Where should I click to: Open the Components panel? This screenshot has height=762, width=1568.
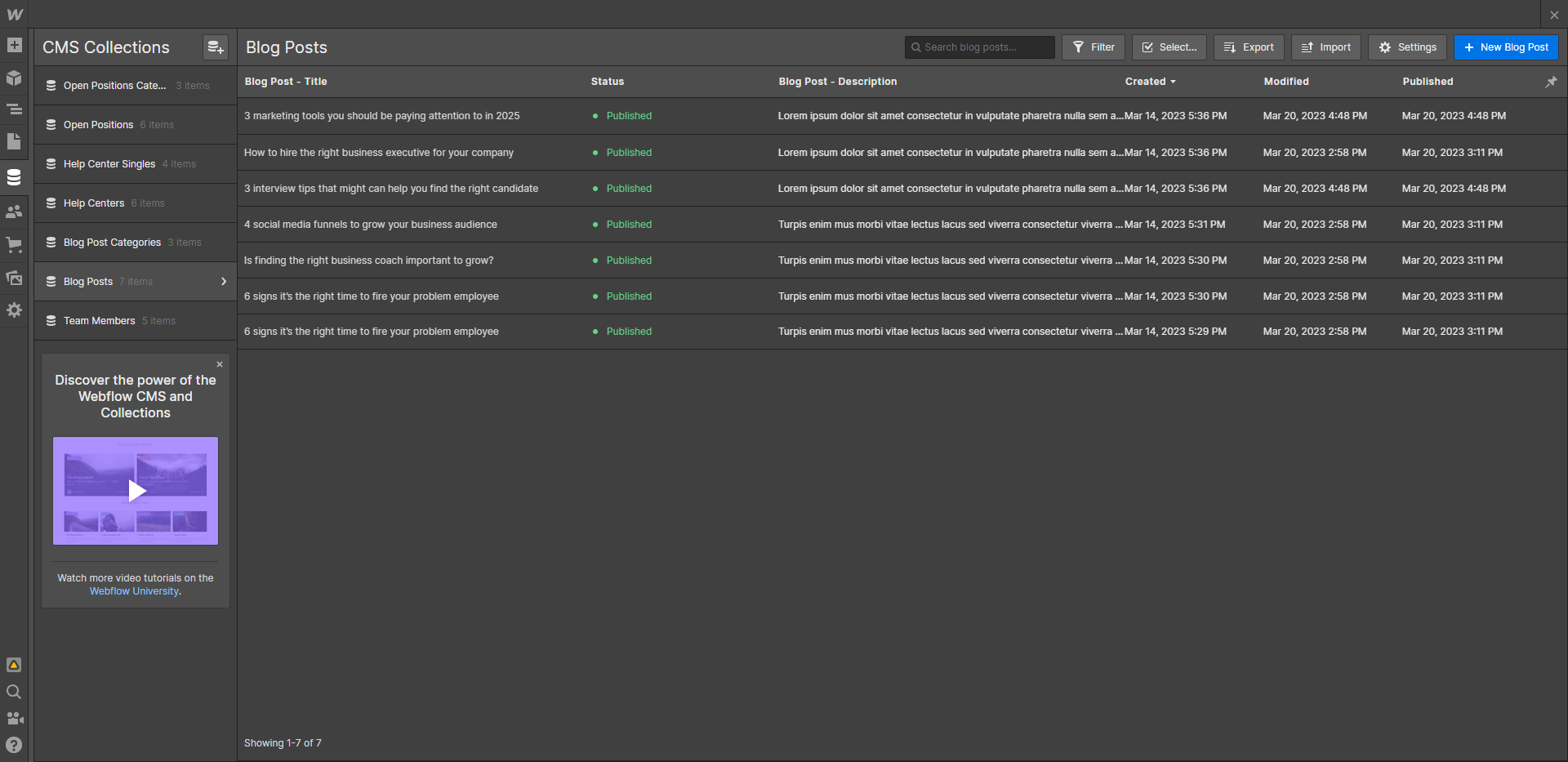(14, 78)
